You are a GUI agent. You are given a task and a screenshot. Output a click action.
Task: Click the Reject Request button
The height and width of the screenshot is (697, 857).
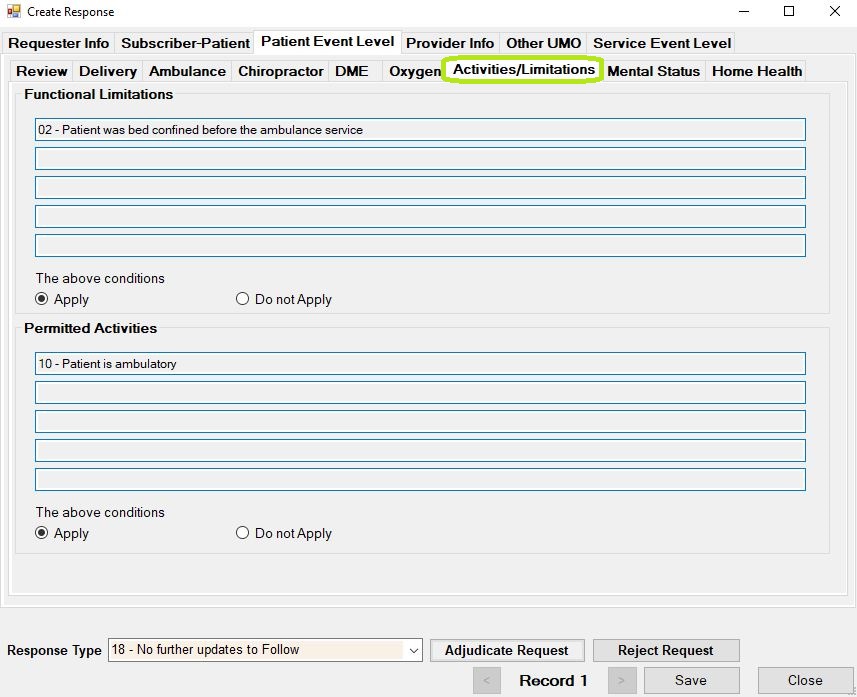pyautogui.click(x=666, y=651)
